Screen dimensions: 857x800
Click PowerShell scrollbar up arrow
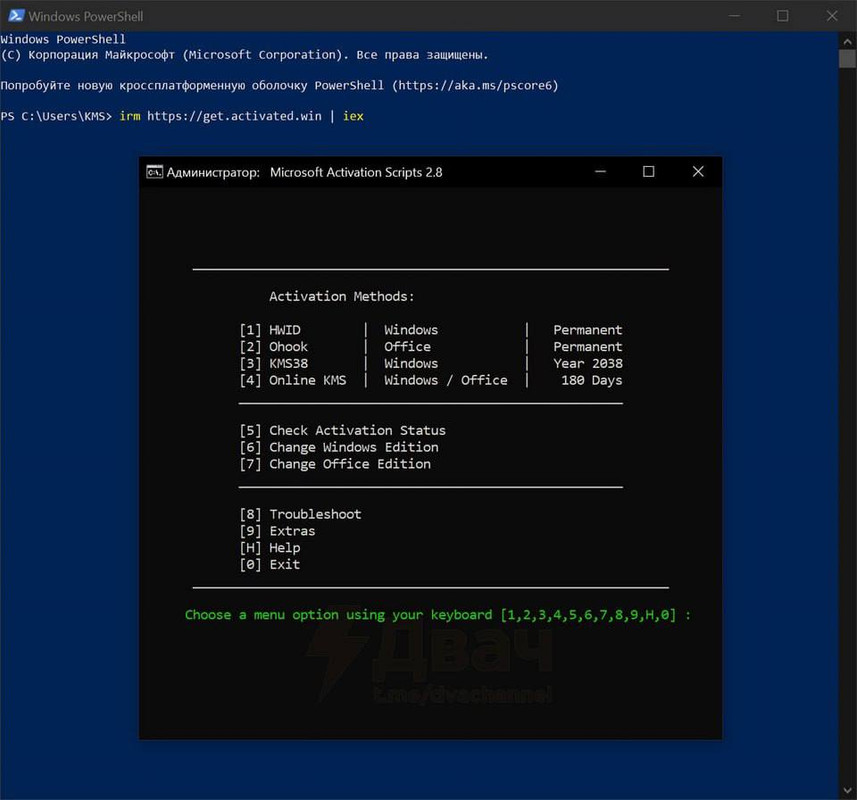[x=847, y=41]
